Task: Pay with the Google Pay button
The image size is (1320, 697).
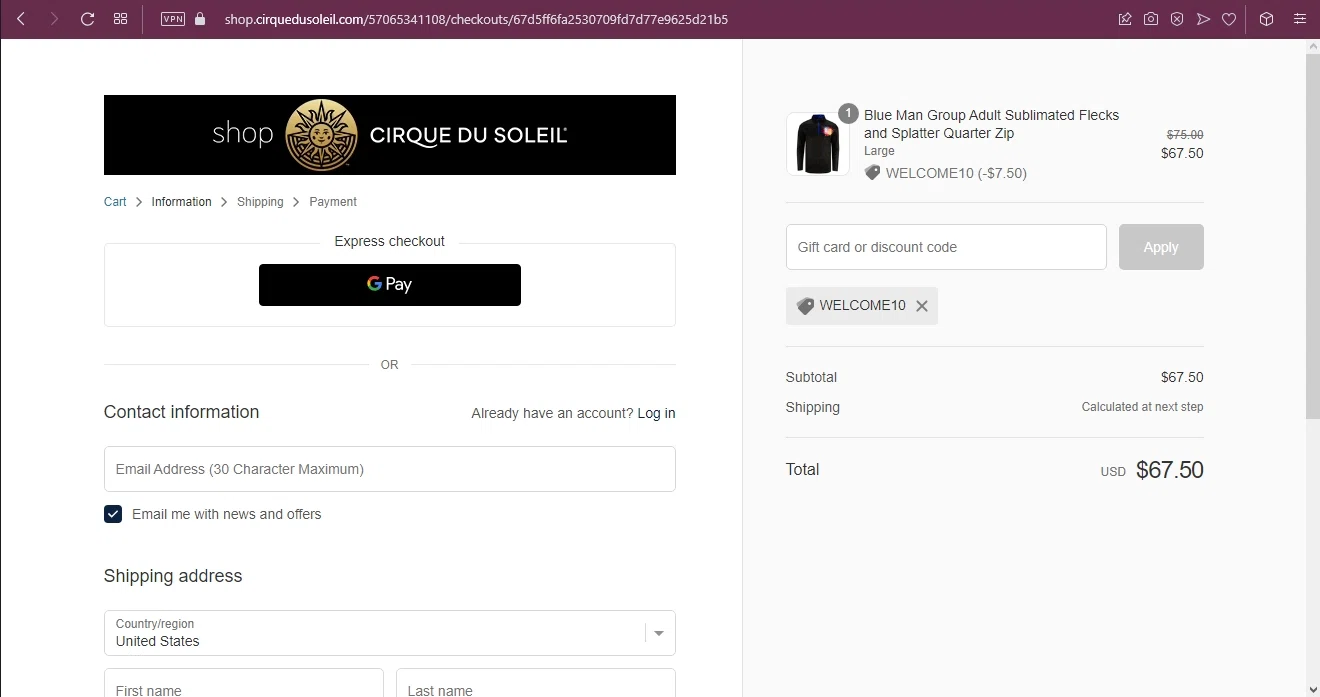Action: click(390, 285)
